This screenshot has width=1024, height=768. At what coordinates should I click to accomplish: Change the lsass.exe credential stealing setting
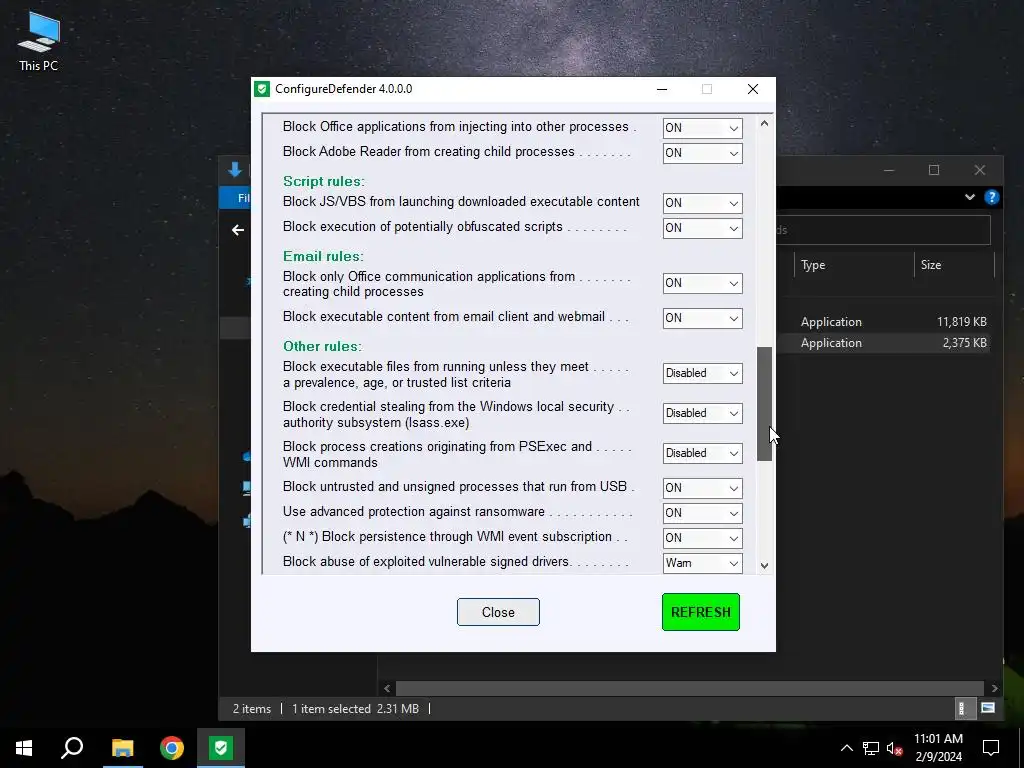(x=702, y=413)
